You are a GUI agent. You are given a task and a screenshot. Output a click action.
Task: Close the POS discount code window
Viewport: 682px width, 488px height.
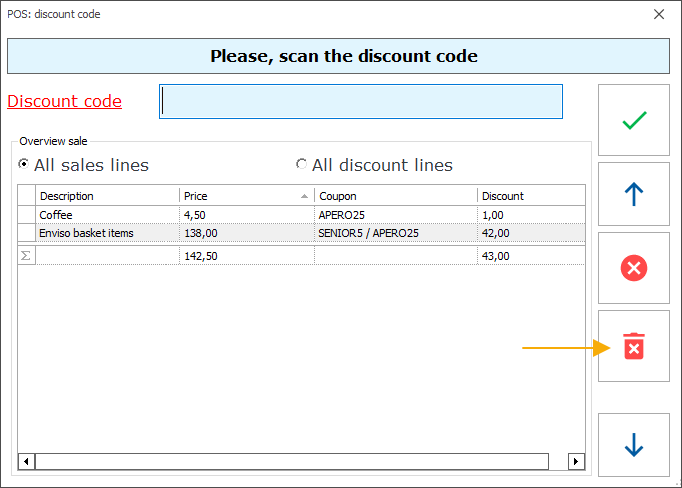point(658,14)
